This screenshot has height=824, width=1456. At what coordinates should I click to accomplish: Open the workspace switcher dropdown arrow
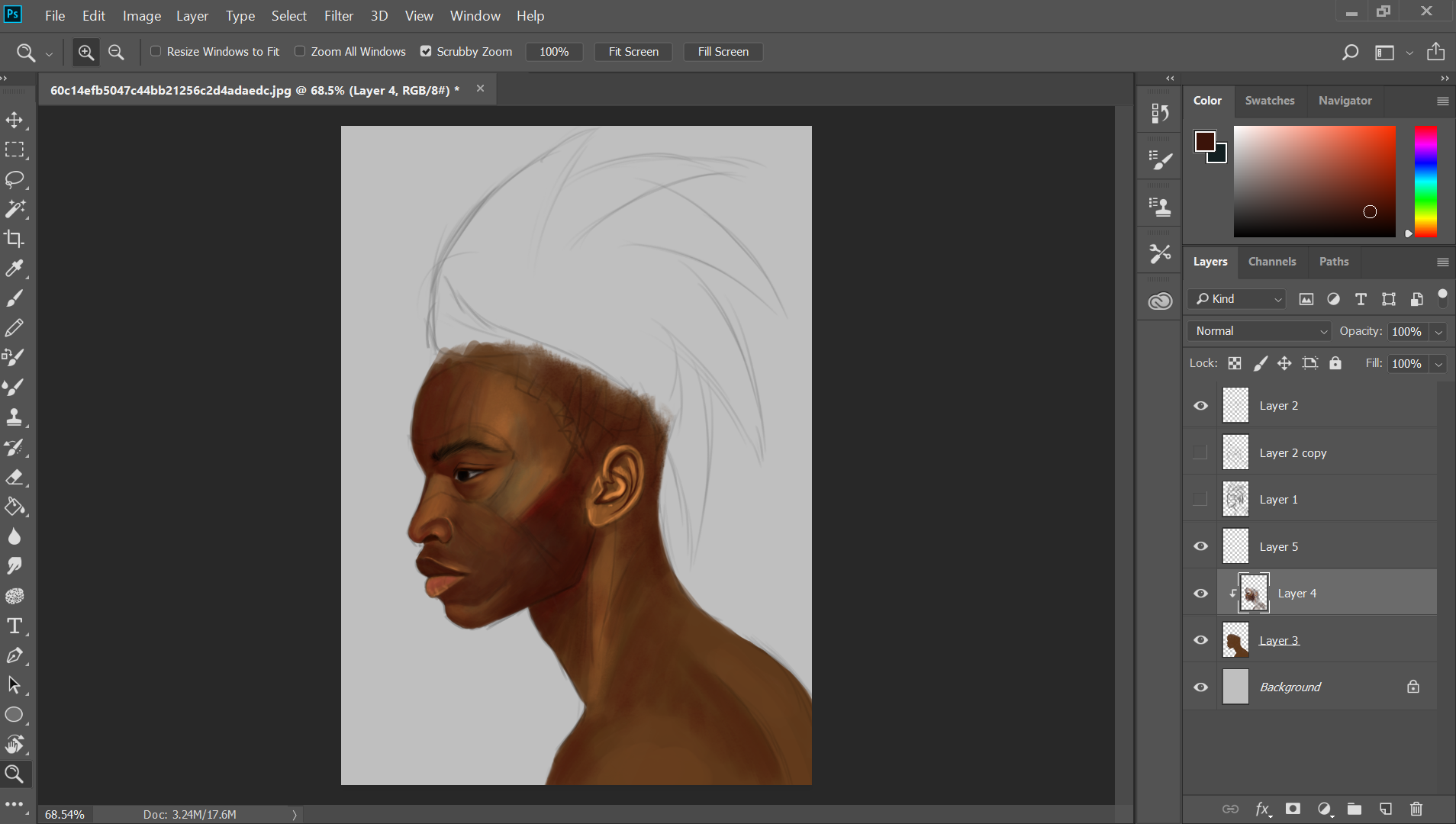pyautogui.click(x=1409, y=53)
